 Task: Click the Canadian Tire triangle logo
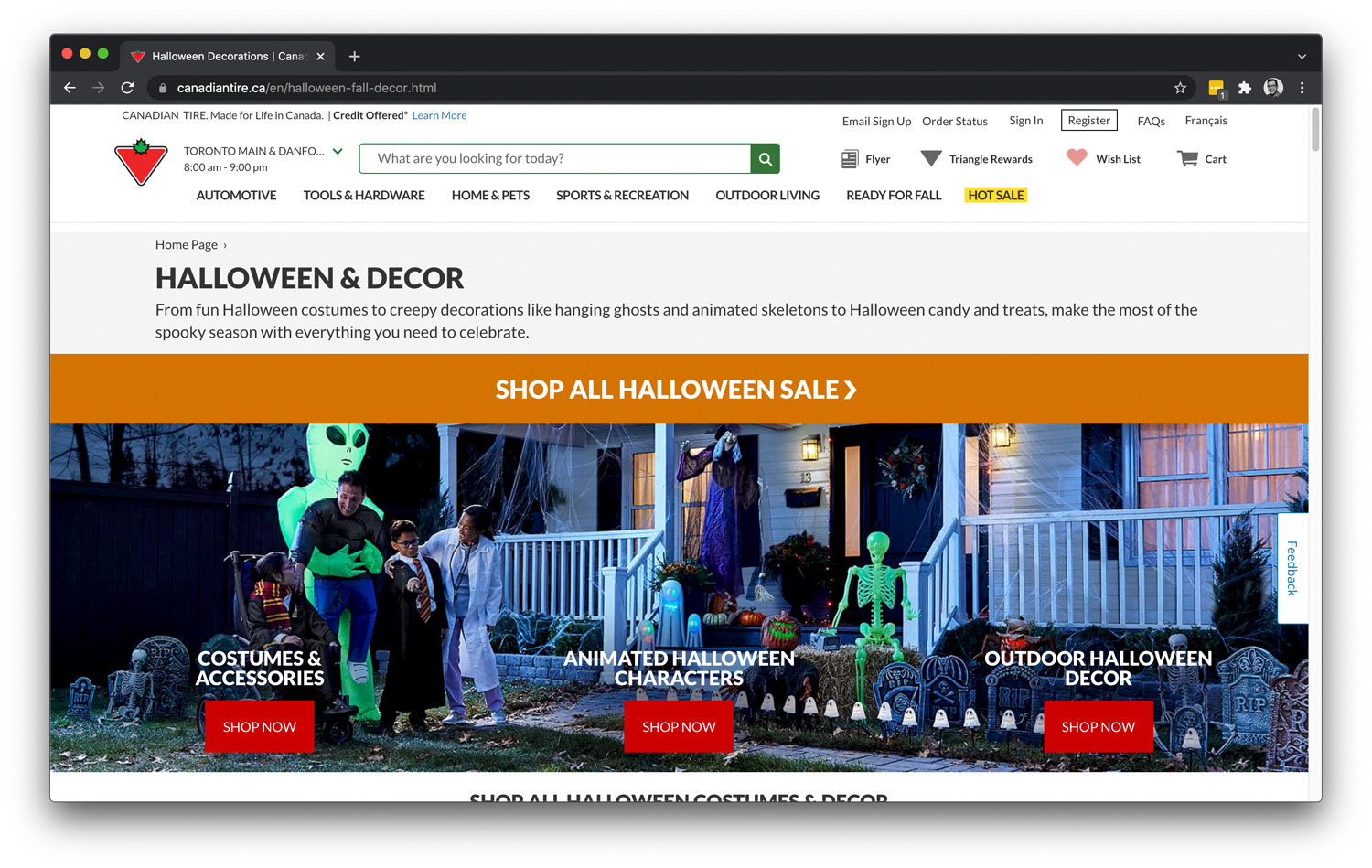[x=141, y=163]
